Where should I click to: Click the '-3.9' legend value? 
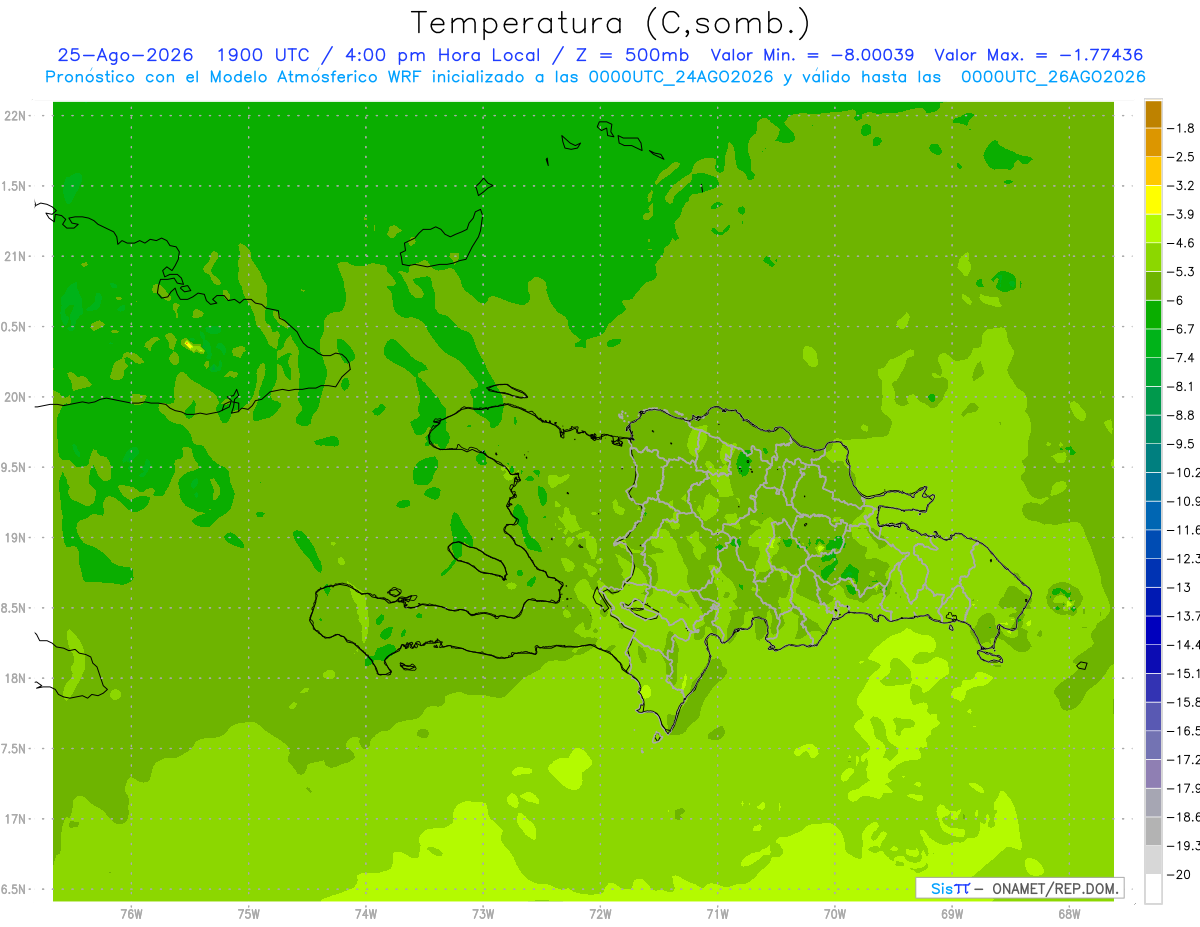[x=1182, y=214]
